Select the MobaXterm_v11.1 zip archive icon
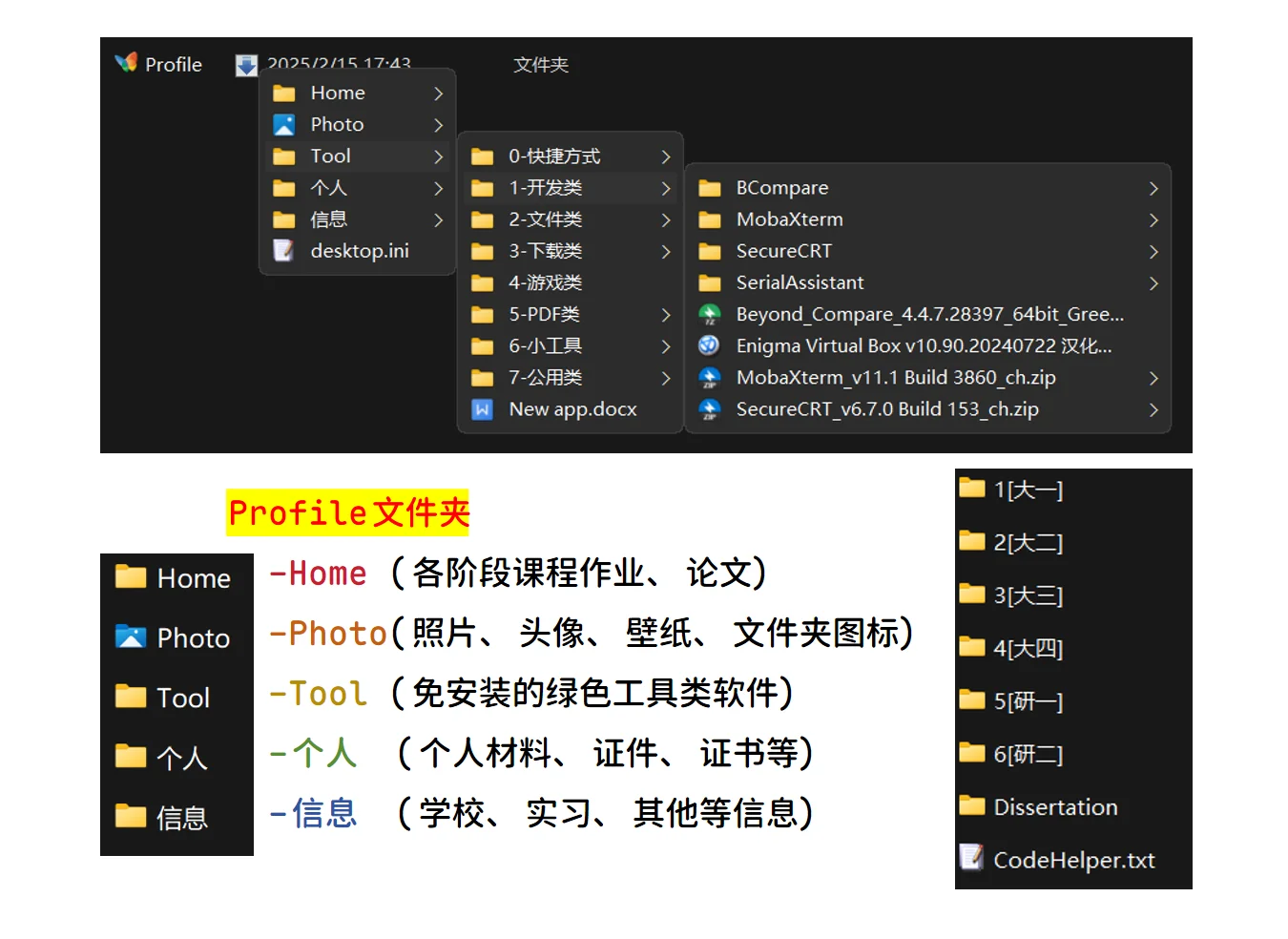 point(710,378)
